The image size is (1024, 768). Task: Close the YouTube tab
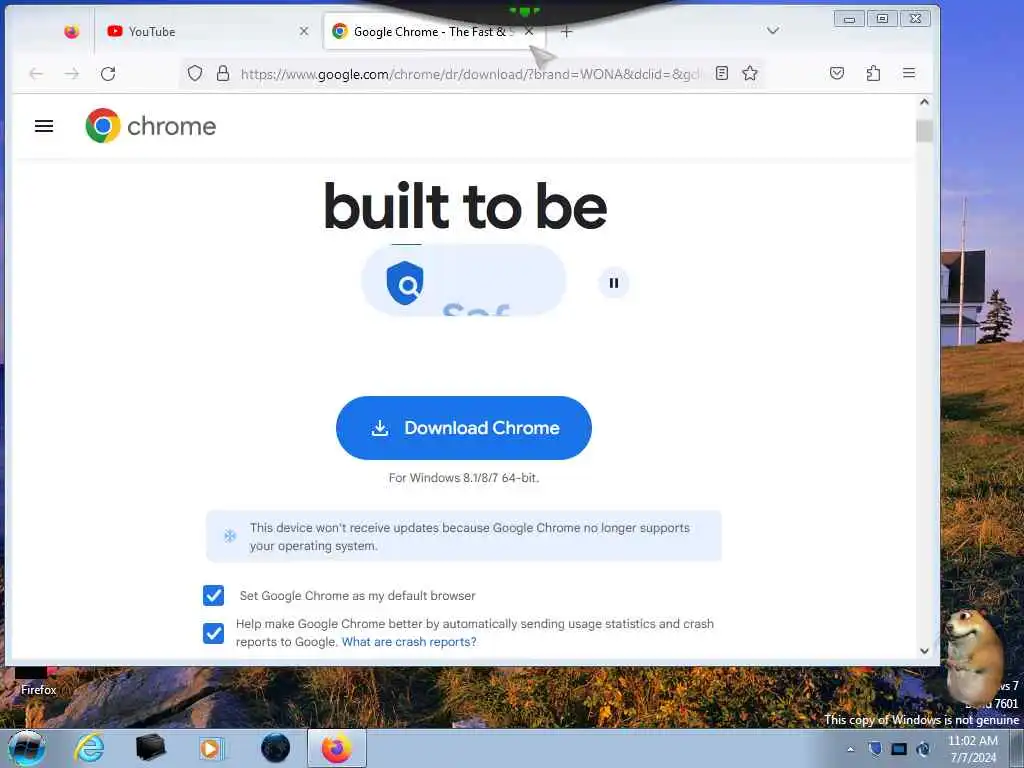click(304, 31)
